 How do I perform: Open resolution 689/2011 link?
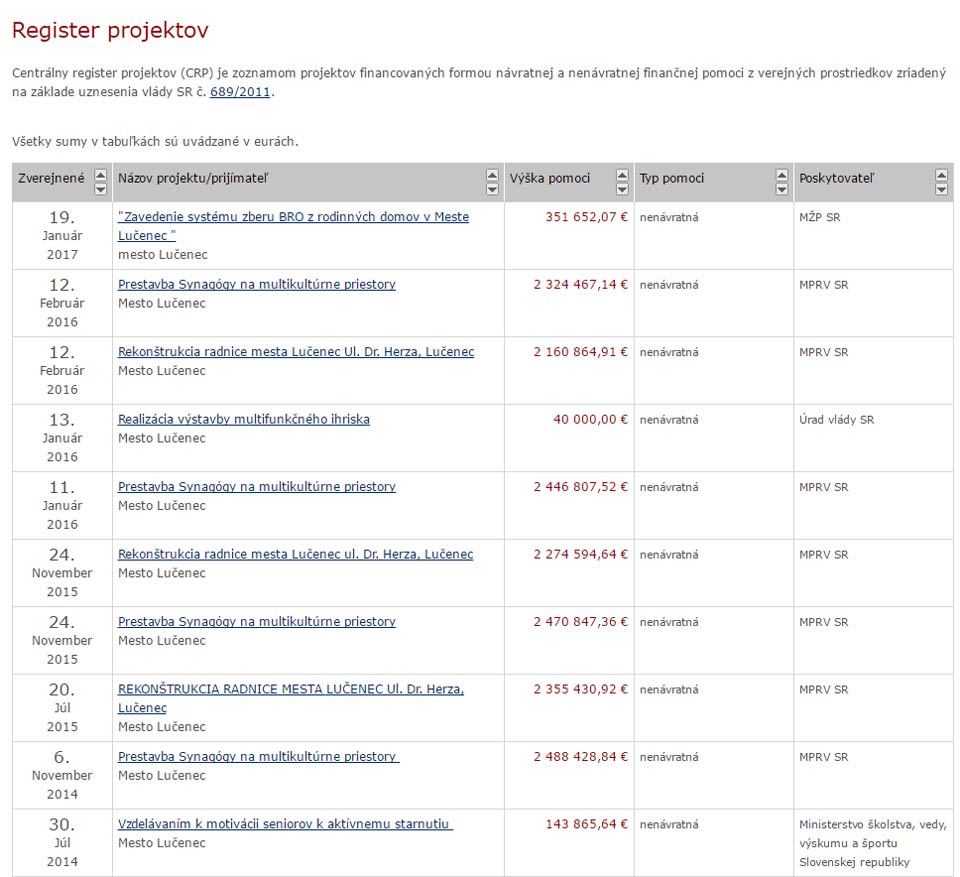tap(240, 92)
